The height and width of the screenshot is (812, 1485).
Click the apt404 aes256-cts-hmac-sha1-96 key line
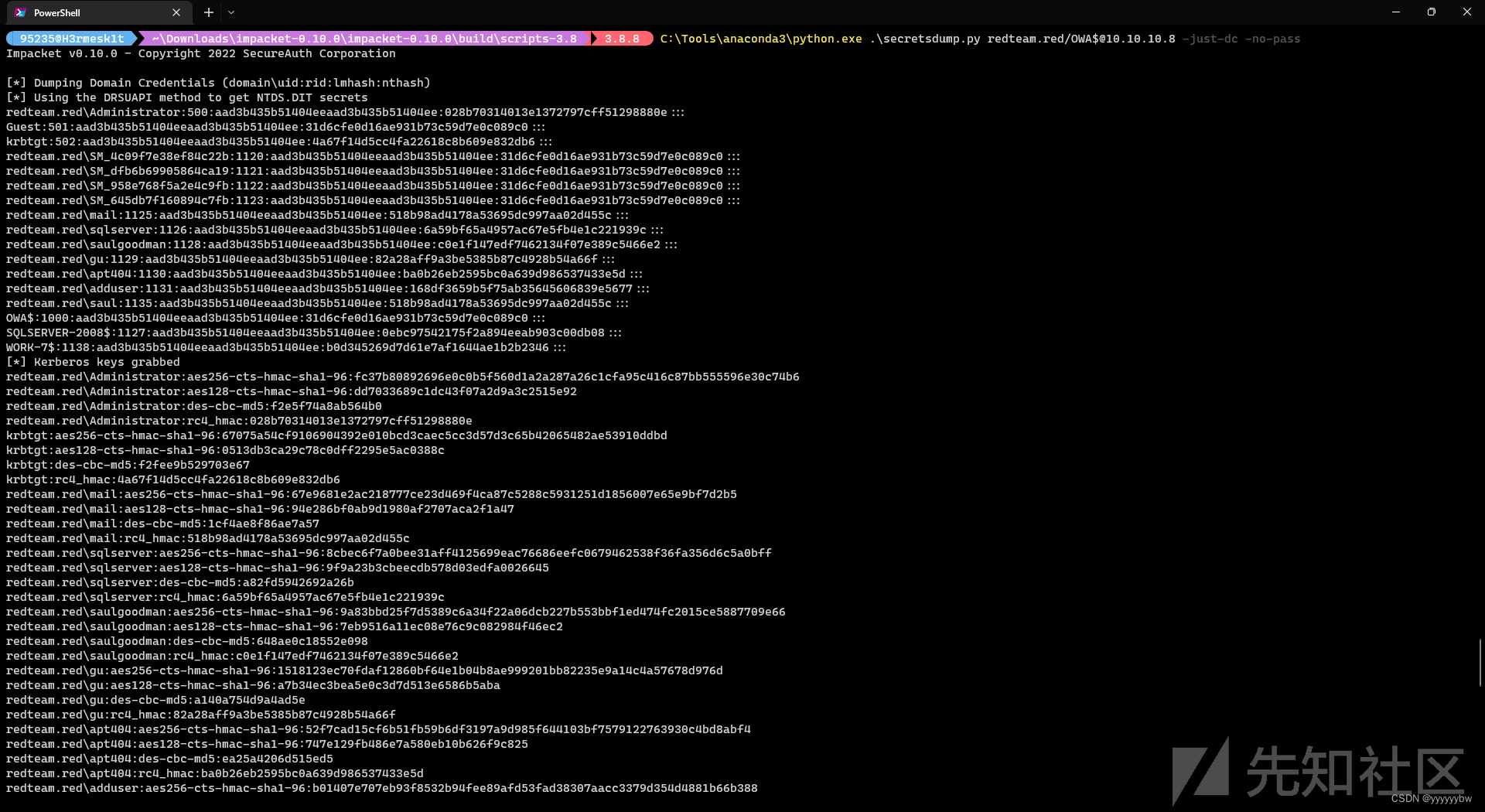click(x=378, y=729)
